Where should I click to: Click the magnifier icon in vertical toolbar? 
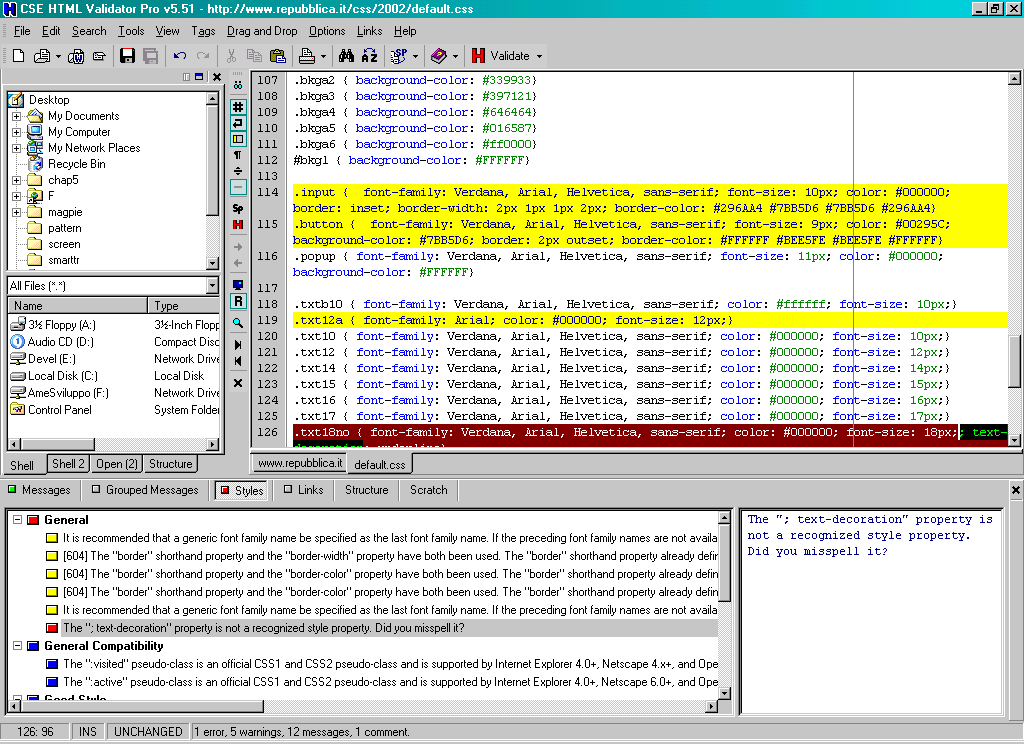click(x=238, y=323)
